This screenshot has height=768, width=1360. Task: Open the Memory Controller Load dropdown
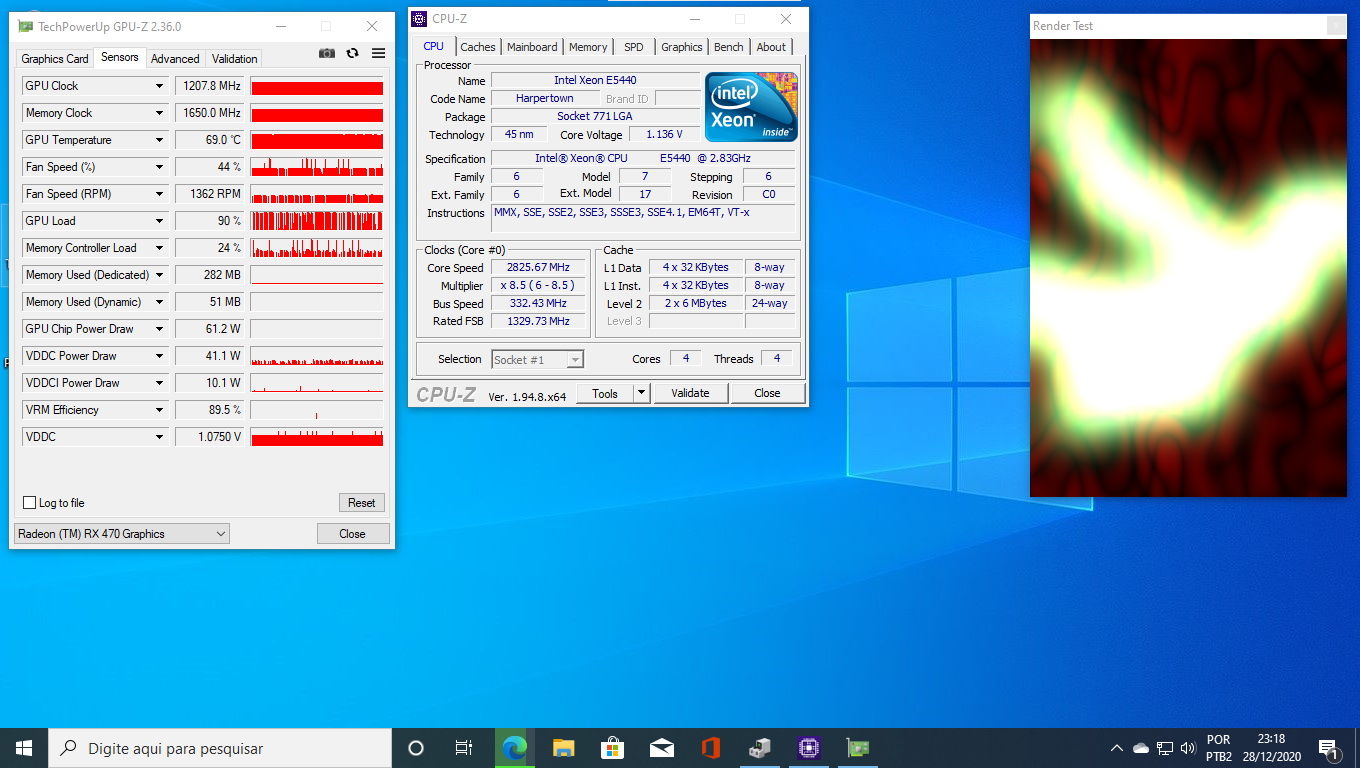point(159,248)
